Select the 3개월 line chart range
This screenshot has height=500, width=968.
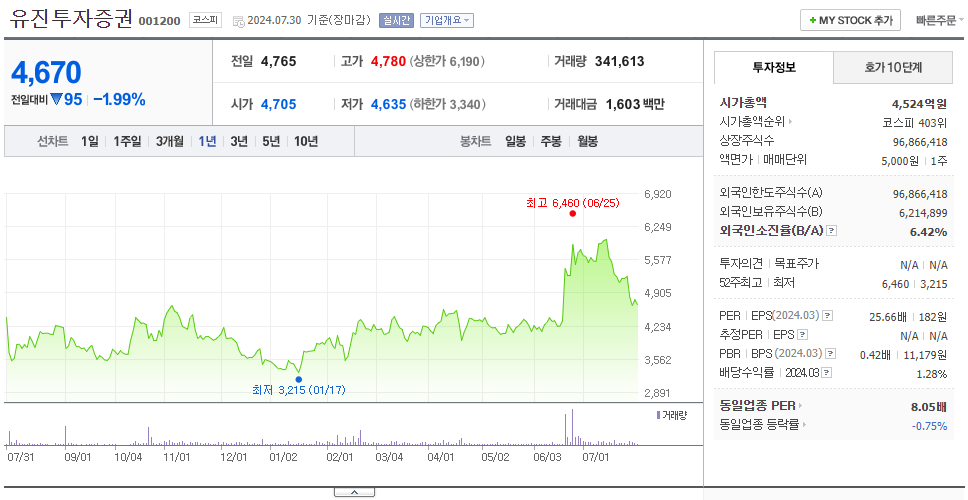coord(170,141)
